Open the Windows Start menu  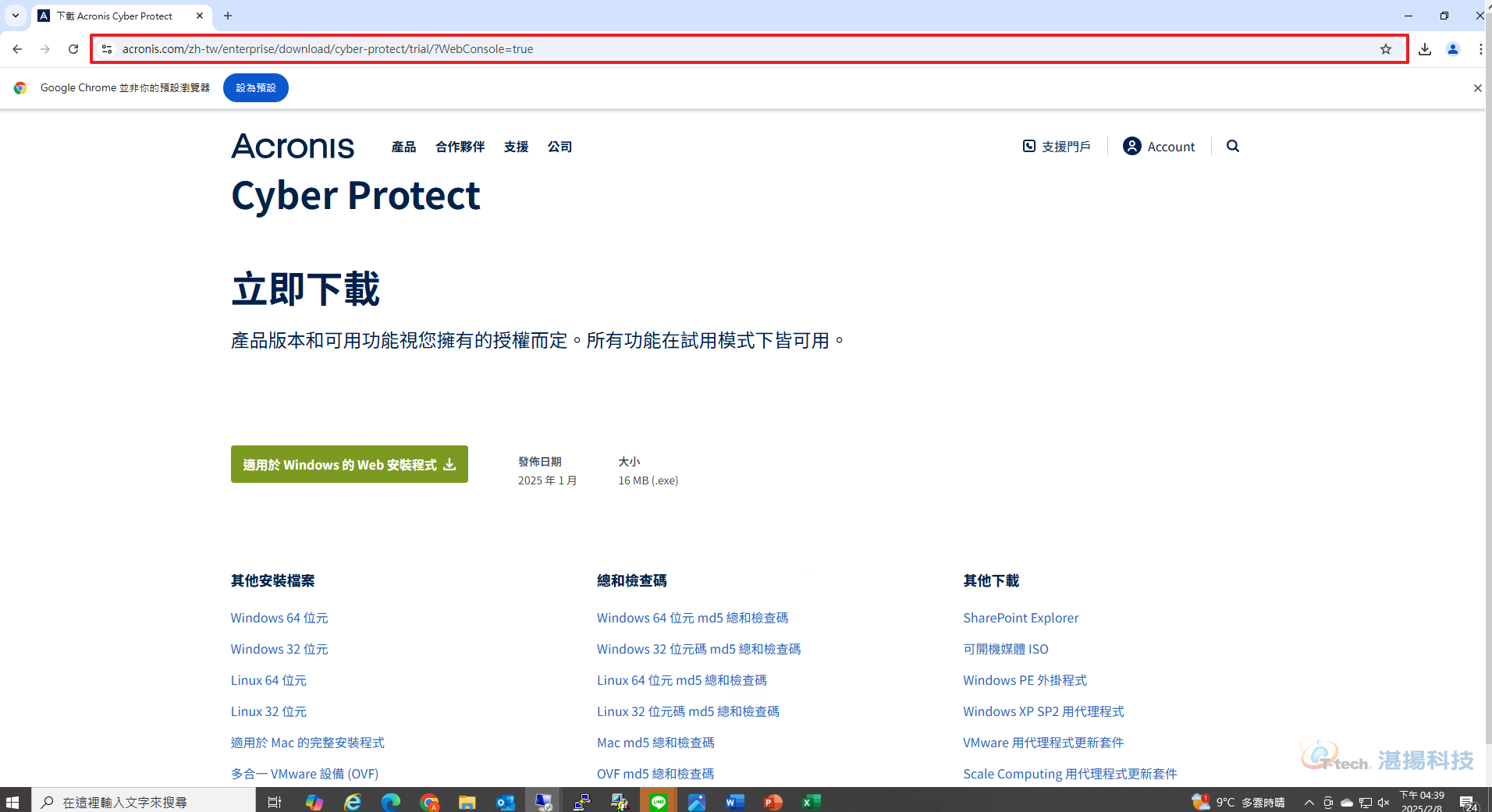(x=12, y=801)
